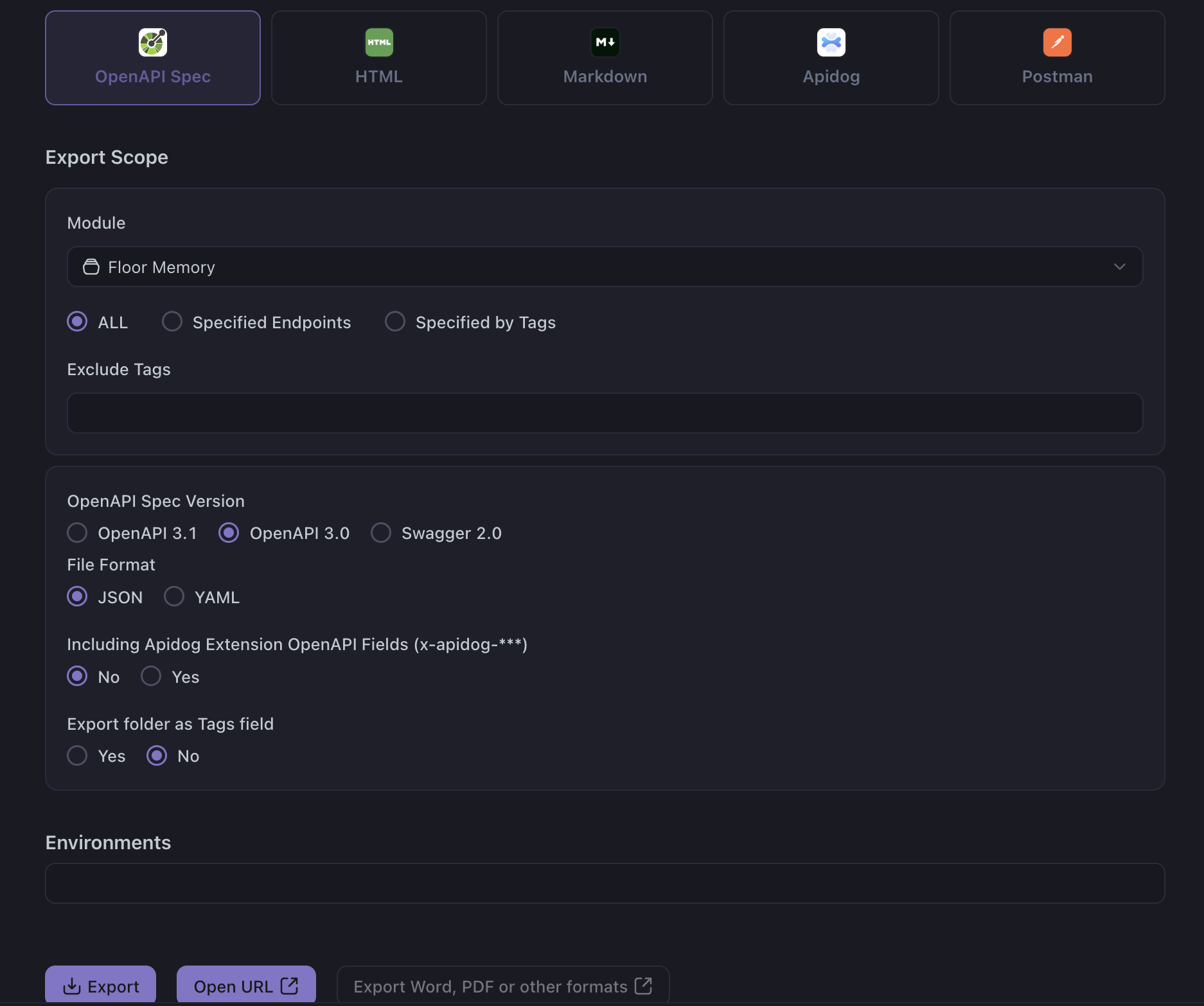This screenshot has height=1006, width=1204.
Task: Open the Environments selection box
Action: pyautogui.click(x=604, y=883)
